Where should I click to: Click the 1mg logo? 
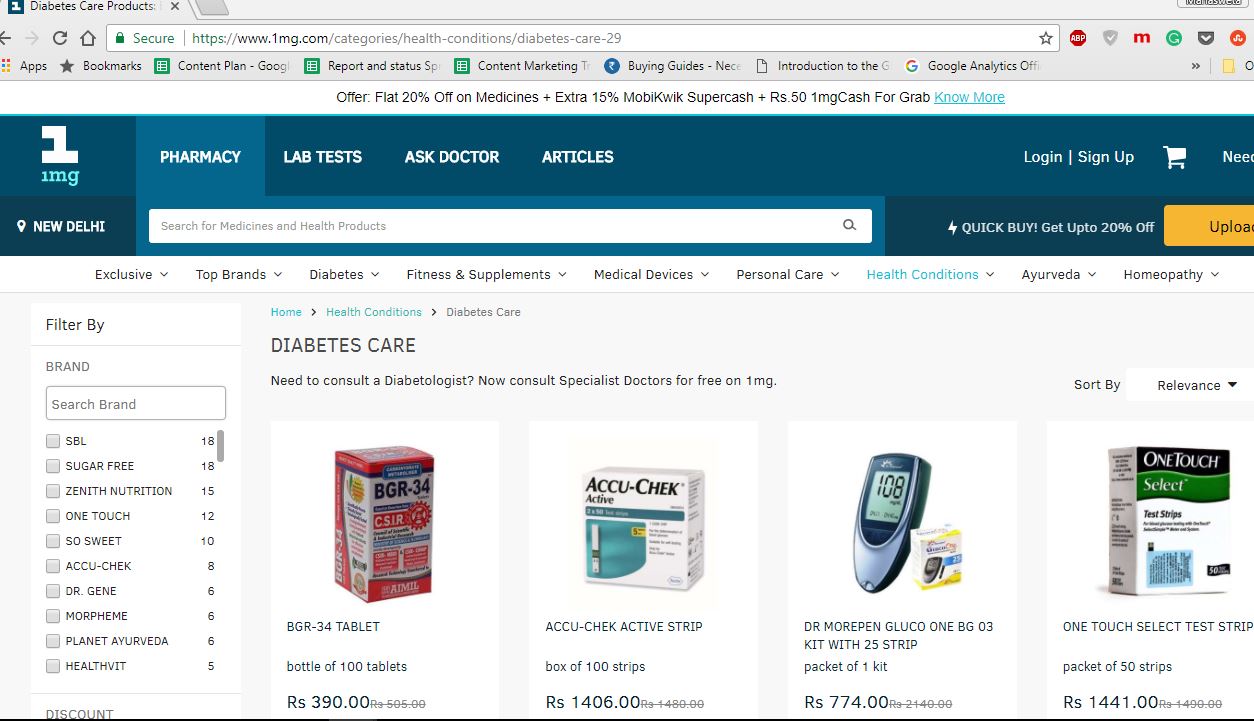[60, 155]
